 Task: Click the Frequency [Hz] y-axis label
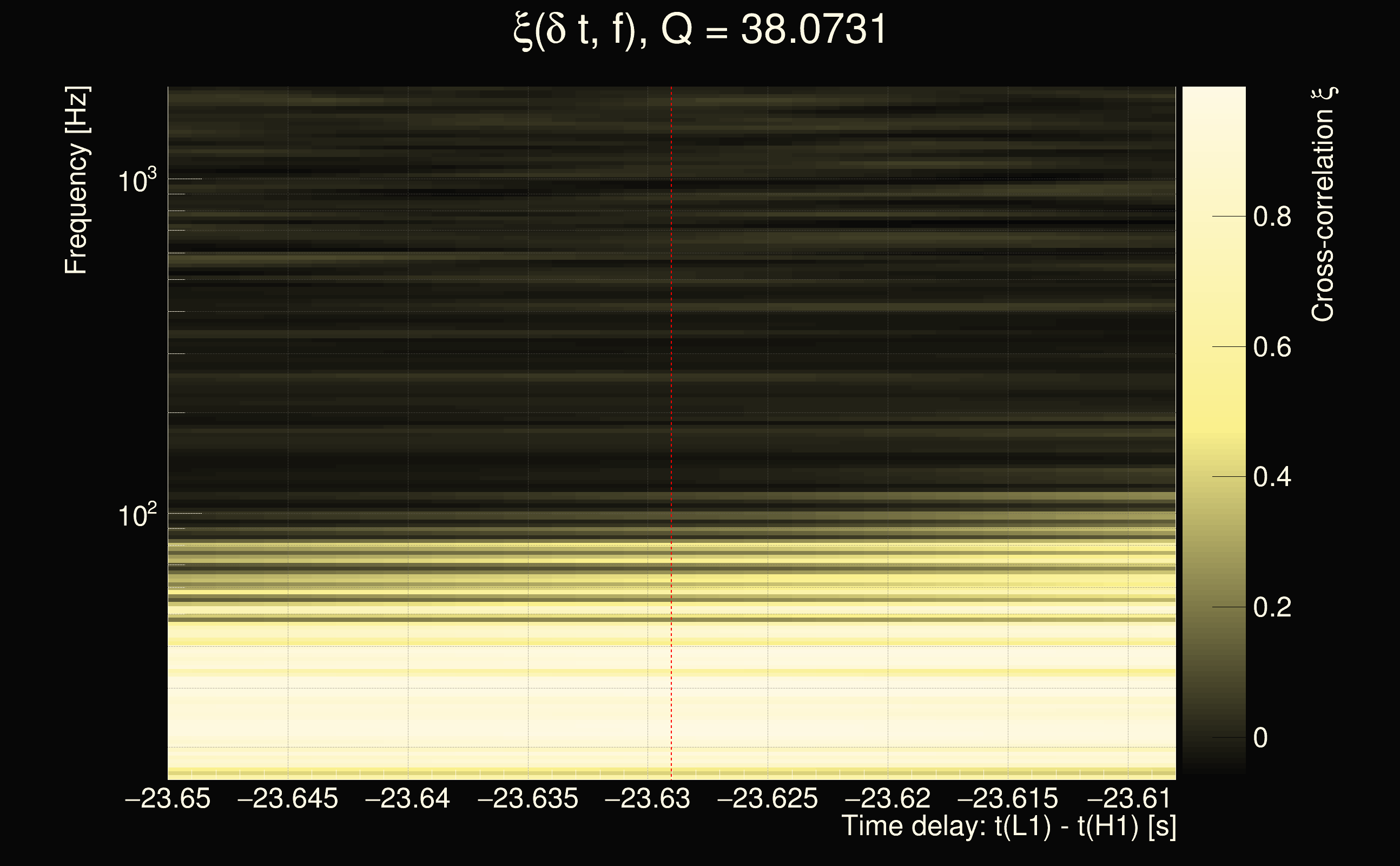pyautogui.click(x=77, y=180)
